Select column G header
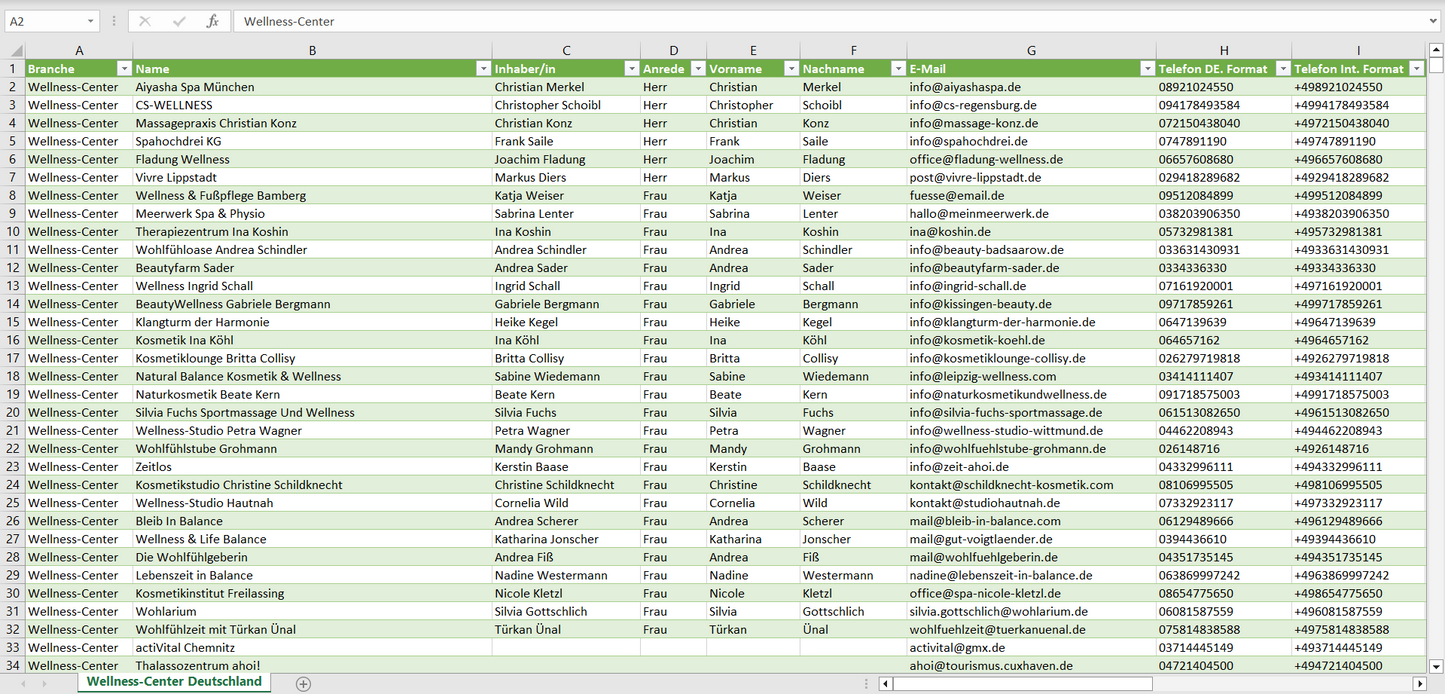Screen dimensions: 1445x694 click(1031, 50)
